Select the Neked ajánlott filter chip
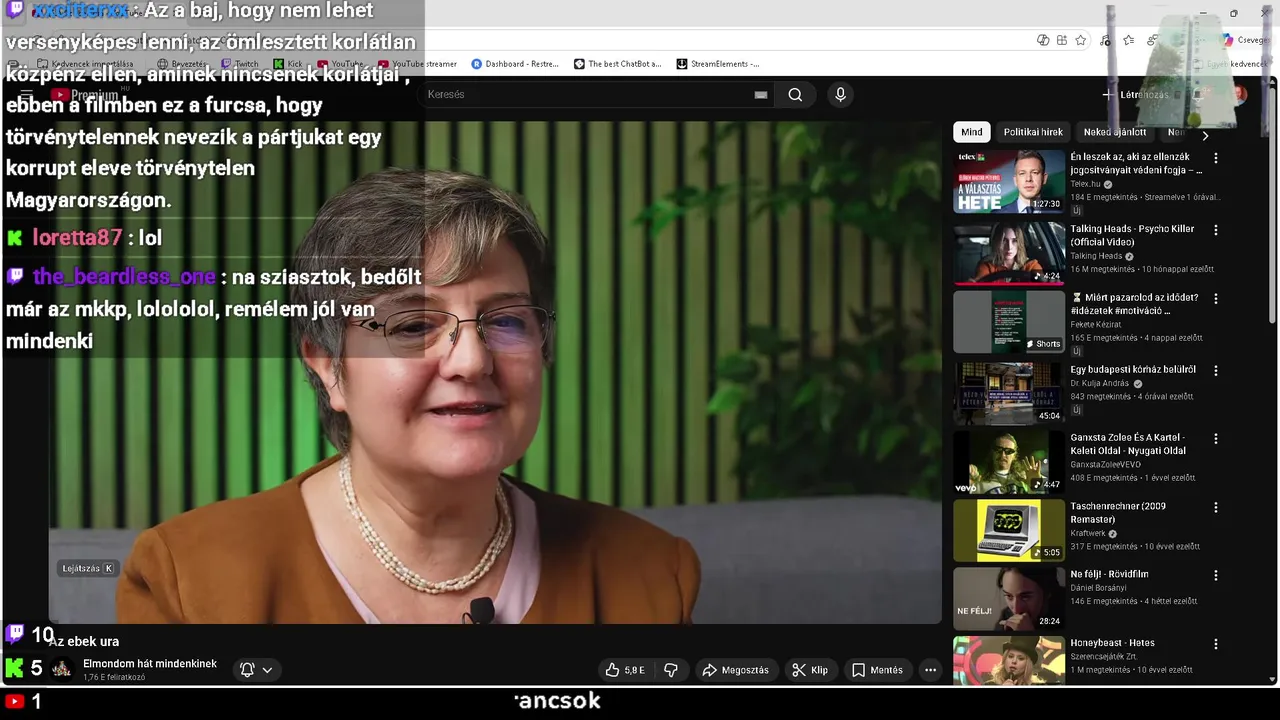This screenshot has height=720, width=1280. click(x=1115, y=132)
